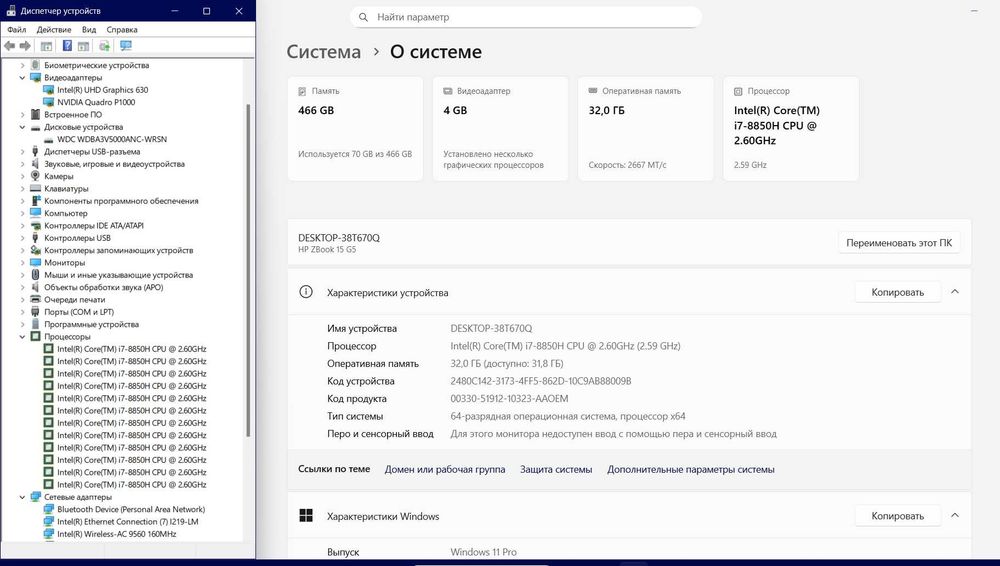
Task: Open the Действие menu
Action: click(54, 29)
